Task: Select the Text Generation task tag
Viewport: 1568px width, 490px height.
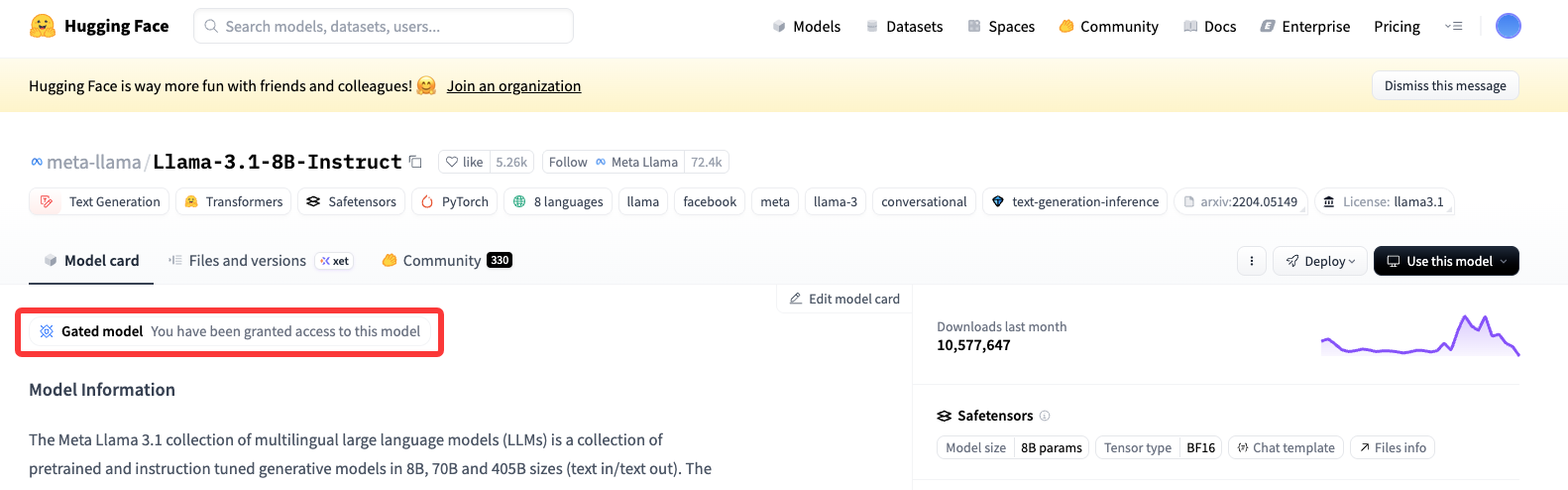Action: click(x=101, y=201)
